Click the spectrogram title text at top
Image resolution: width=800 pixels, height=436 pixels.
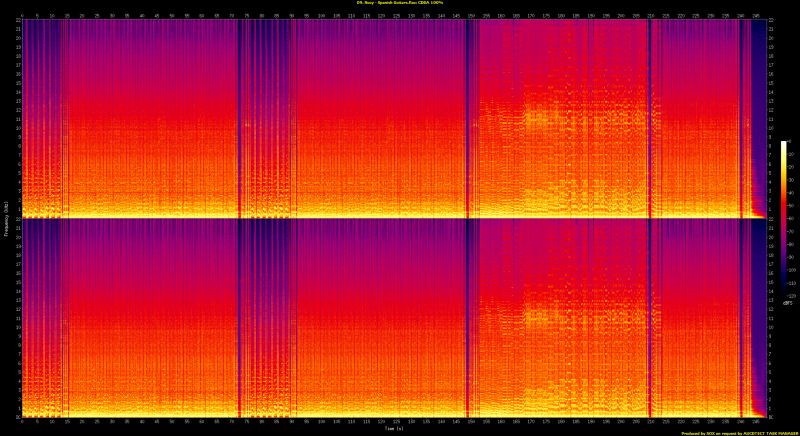[400, 4]
